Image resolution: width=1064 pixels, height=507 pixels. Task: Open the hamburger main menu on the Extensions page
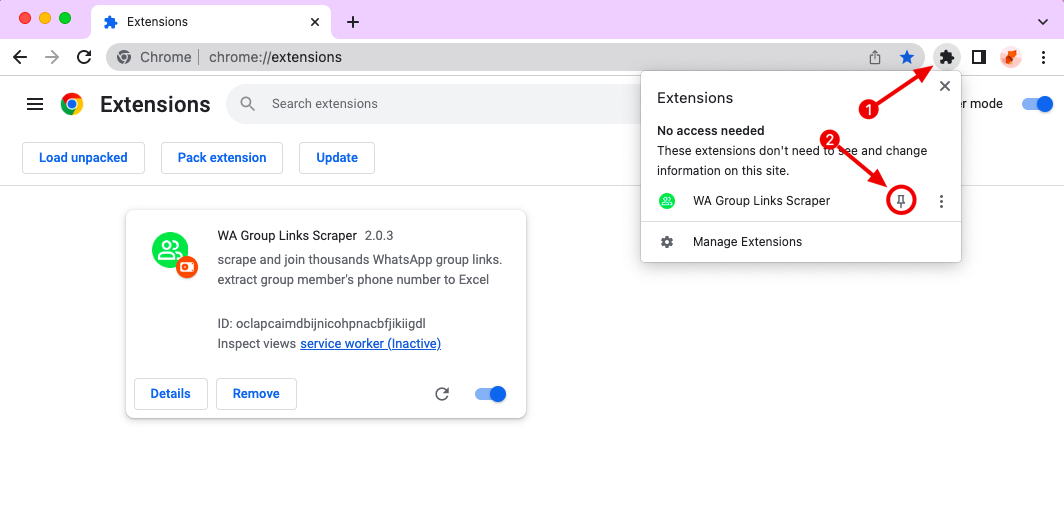click(x=35, y=104)
